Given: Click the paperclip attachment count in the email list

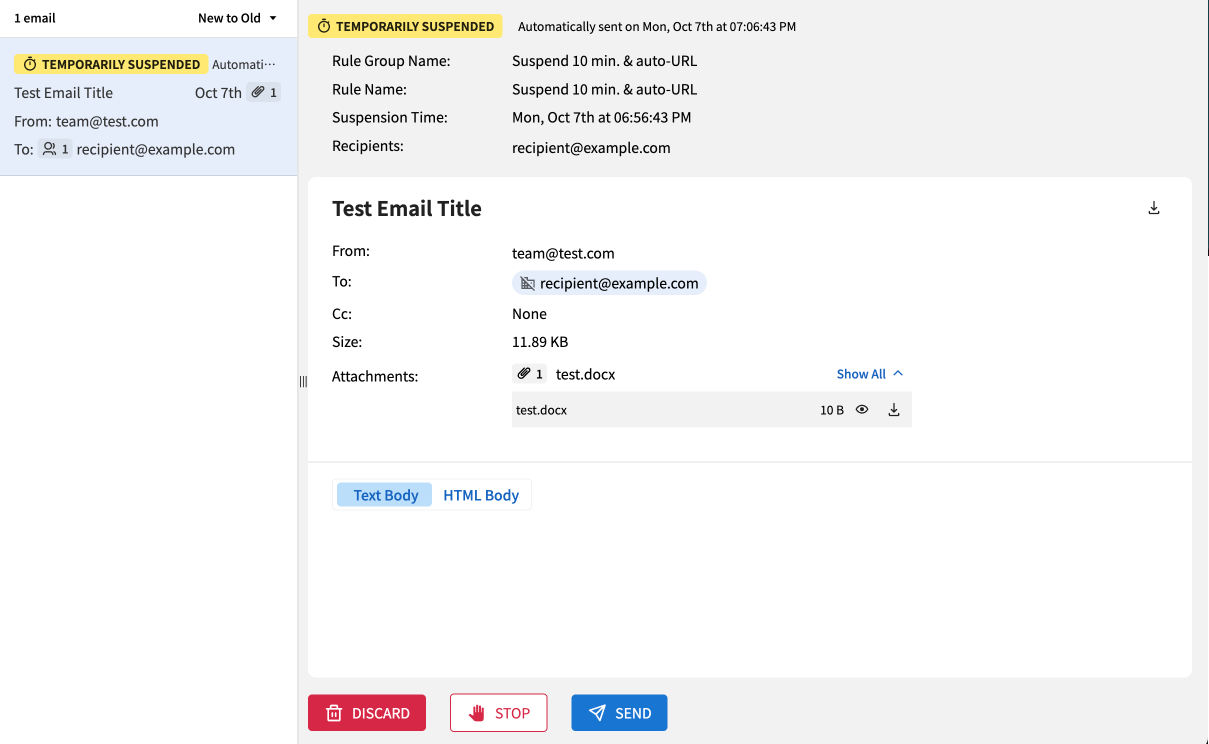Looking at the screenshot, I should tap(265, 92).
